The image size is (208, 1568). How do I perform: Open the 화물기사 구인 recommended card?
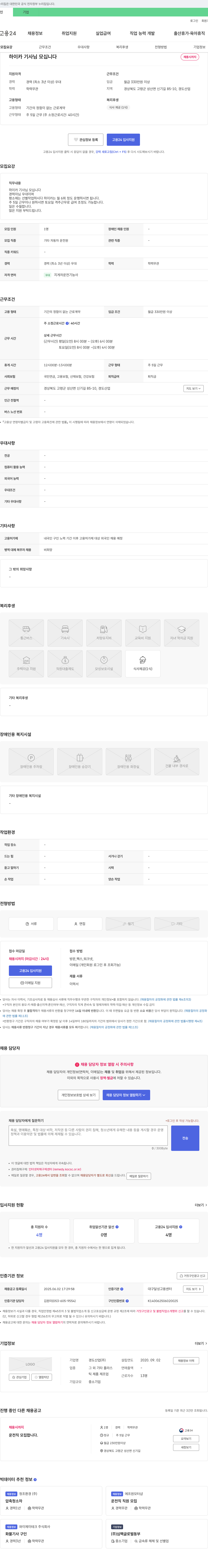tap(51, 1534)
